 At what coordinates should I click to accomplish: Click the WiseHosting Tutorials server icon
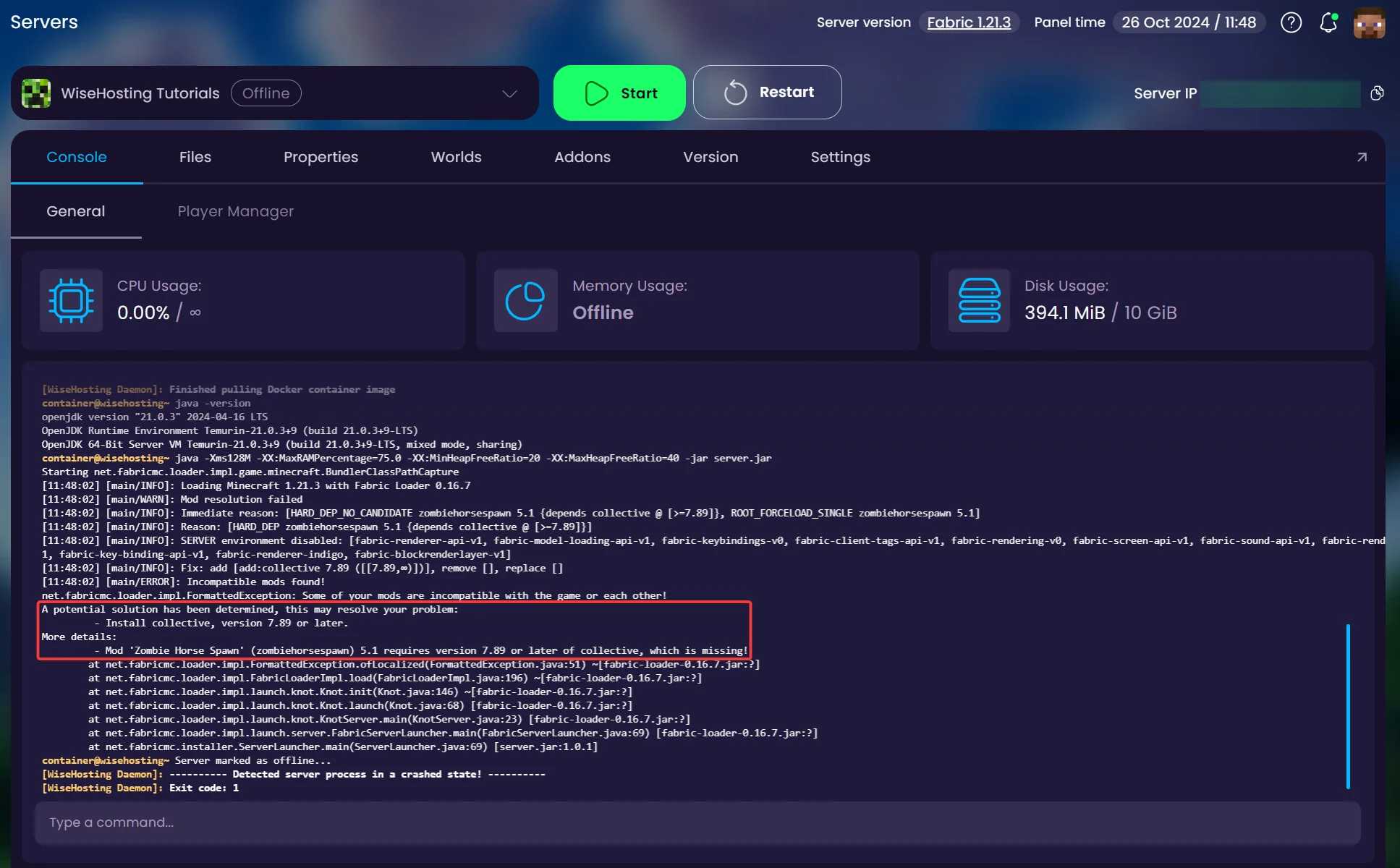pyautogui.click(x=36, y=93)
